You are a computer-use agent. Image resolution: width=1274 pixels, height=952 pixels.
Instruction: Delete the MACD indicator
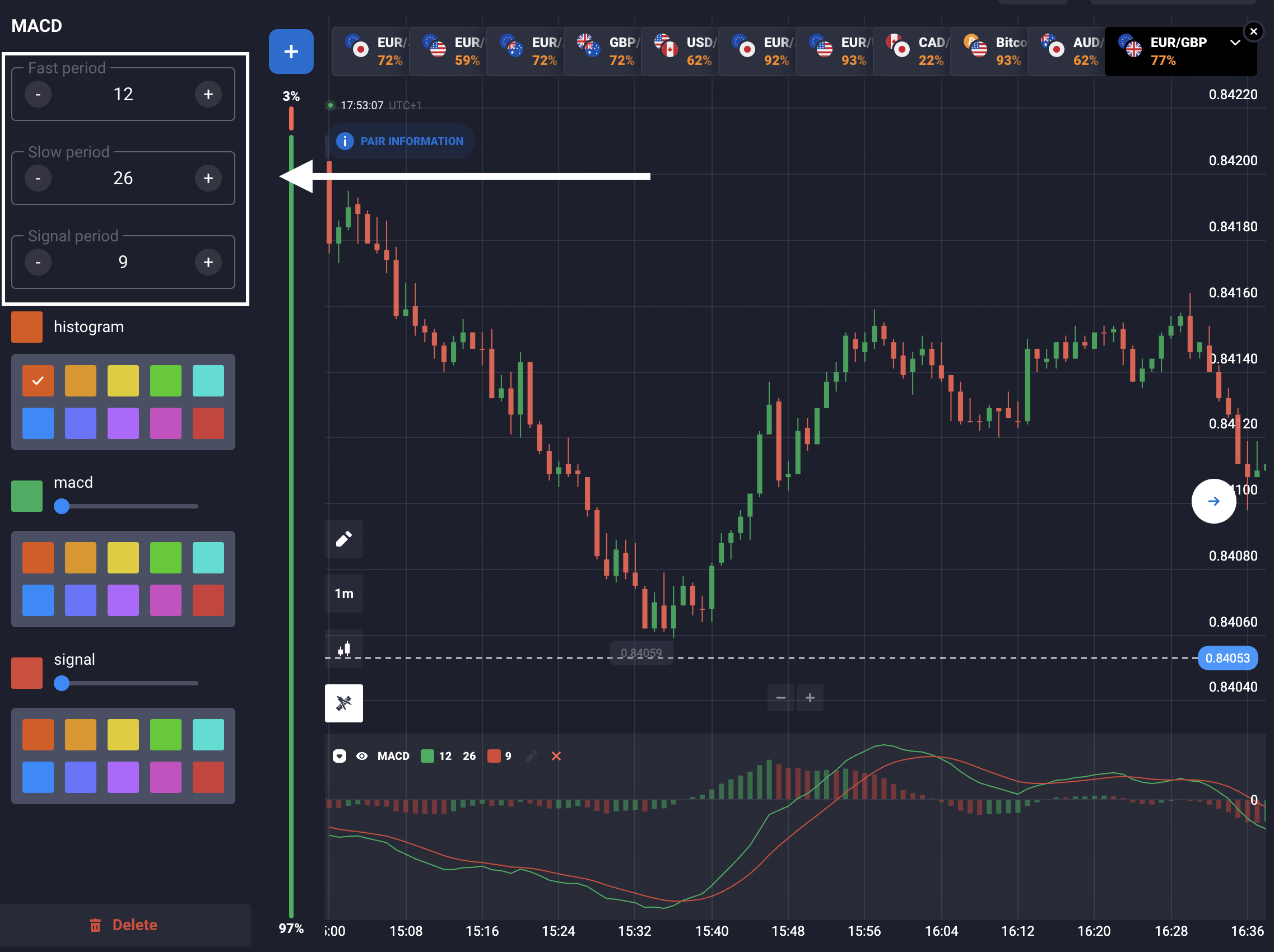[123, 925]
